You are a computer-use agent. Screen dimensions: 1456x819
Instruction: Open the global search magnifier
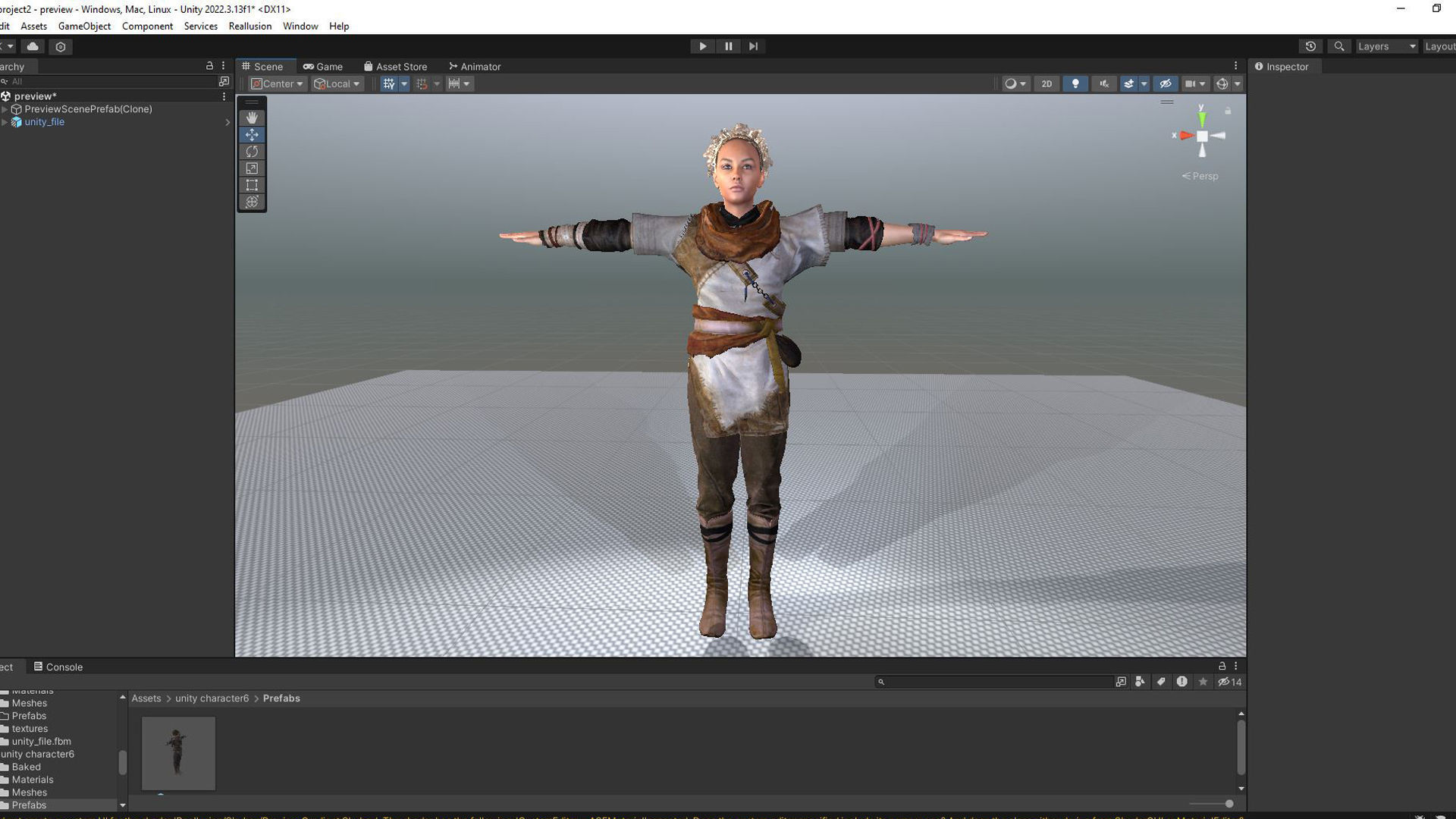[x=1339, y=46]
